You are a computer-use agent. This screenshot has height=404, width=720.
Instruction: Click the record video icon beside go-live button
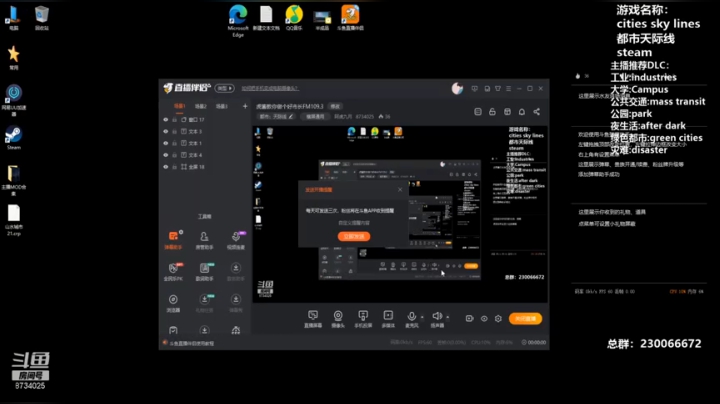coord(469,318)
